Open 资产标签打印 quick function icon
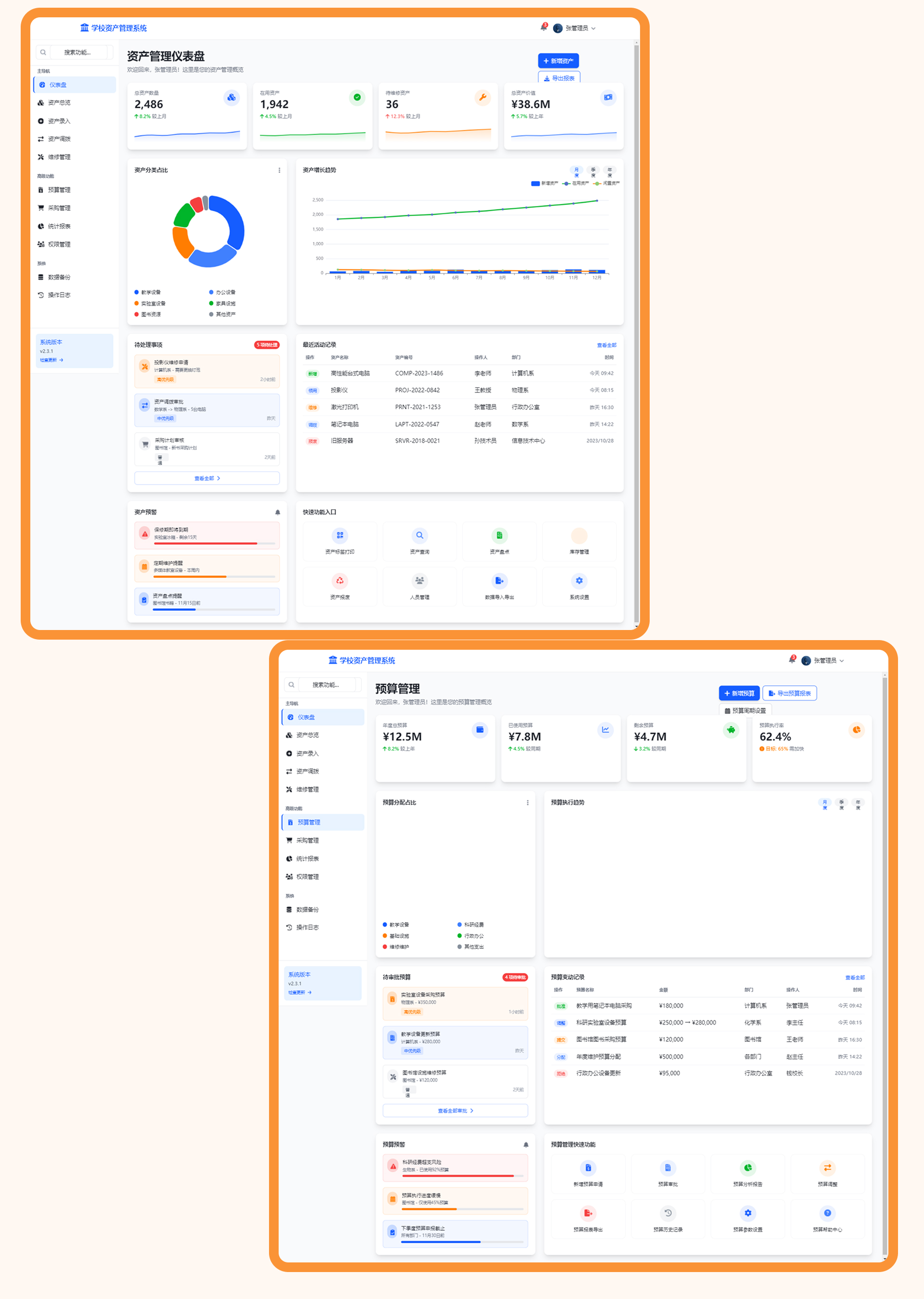 (x=340, y=535)
